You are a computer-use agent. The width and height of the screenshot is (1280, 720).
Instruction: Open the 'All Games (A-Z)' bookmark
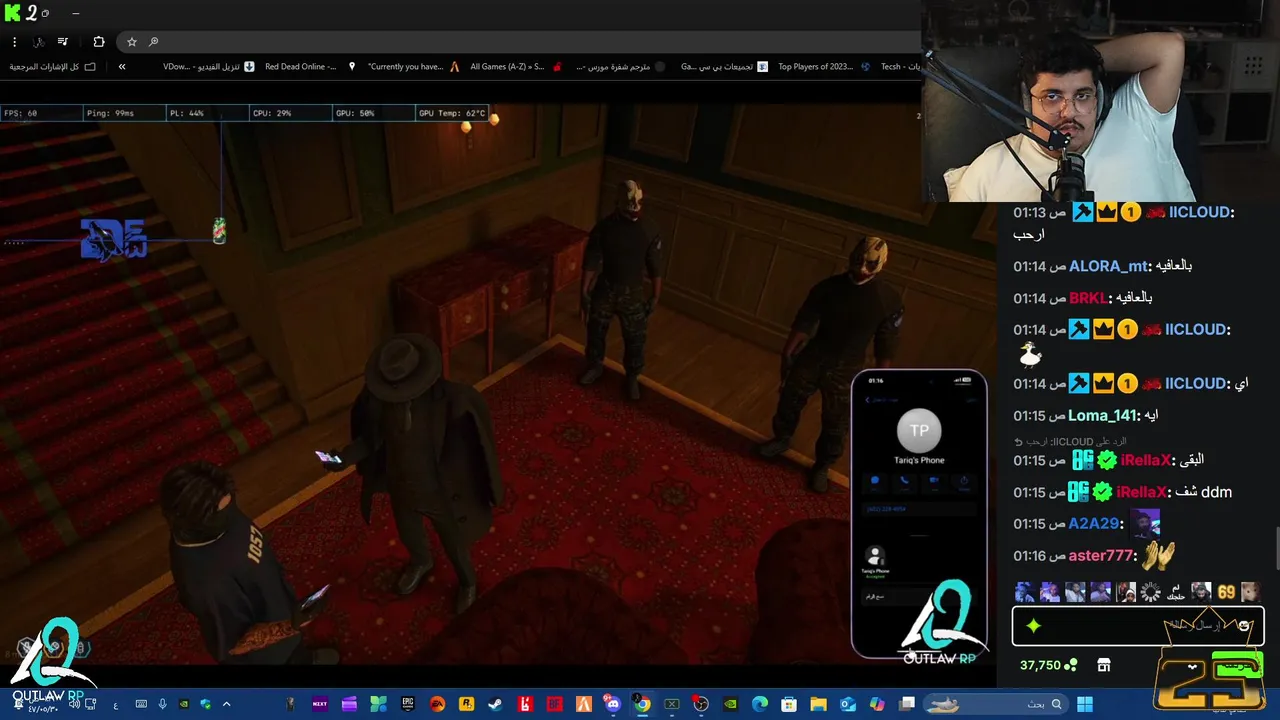pyautogui.click(x=516, y=67)
